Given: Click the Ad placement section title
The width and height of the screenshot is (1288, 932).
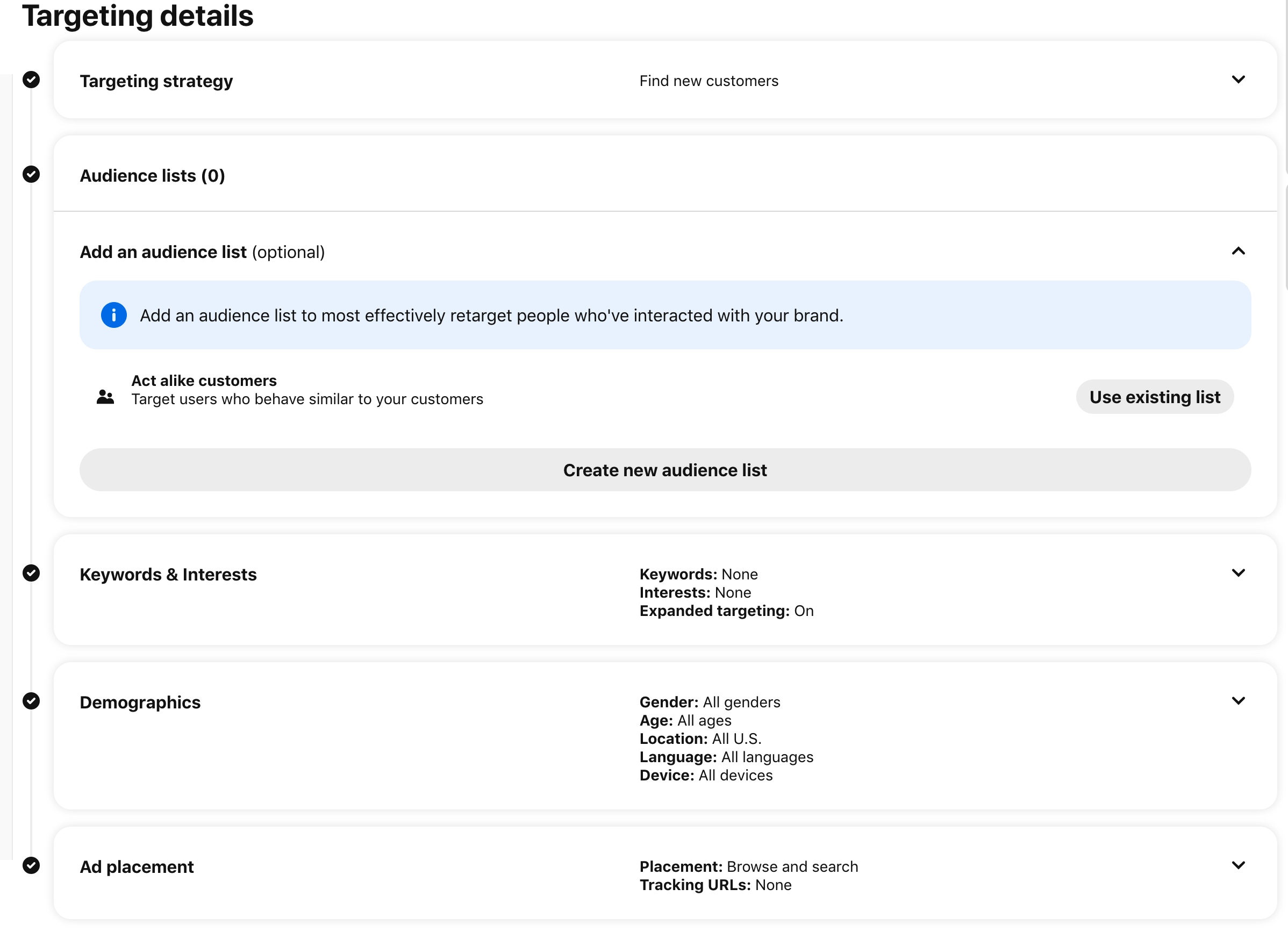Looking at the screenshot, I should click(137, 866).
